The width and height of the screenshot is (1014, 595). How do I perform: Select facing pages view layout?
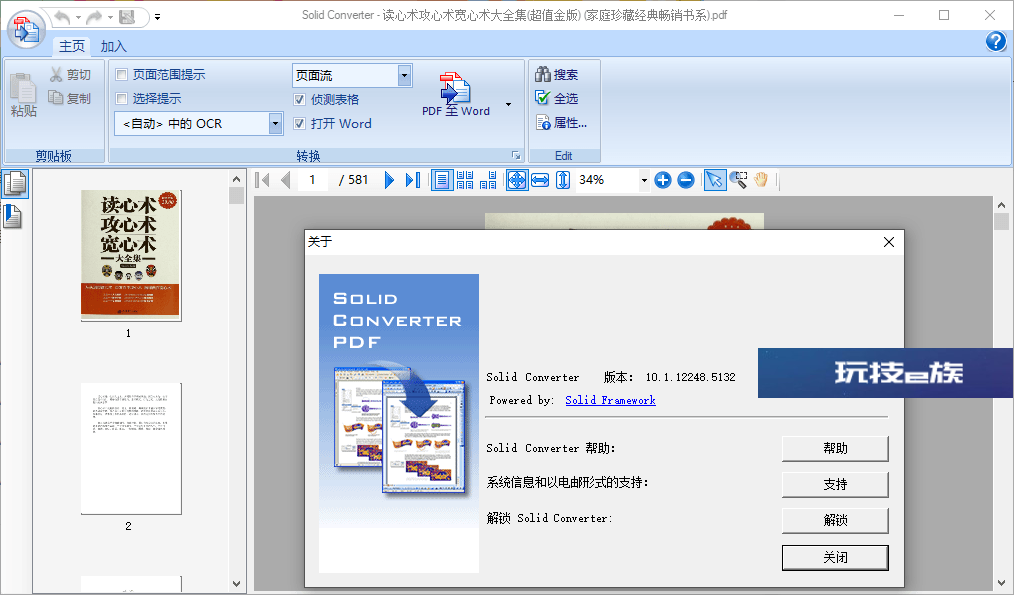489,180
